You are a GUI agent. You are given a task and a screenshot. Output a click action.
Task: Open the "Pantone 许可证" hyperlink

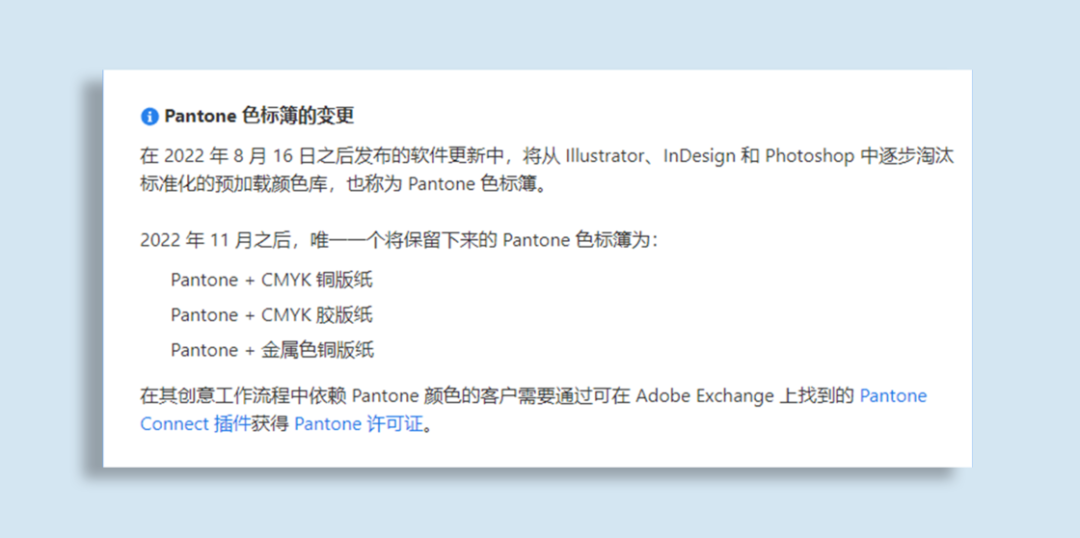point(359,424)
